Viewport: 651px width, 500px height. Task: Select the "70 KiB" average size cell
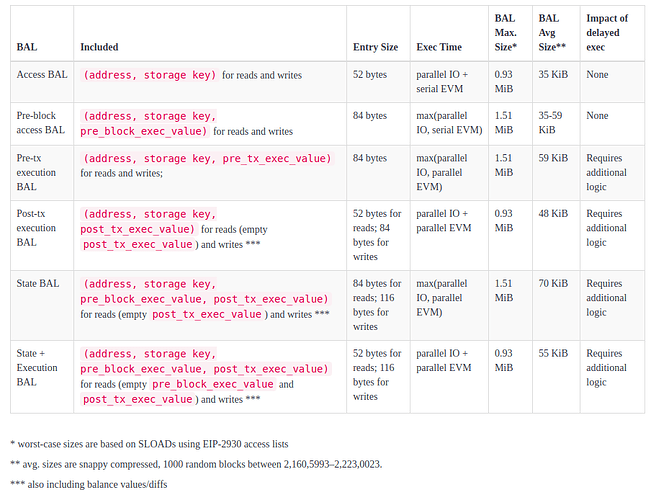click(x=553, y=283)
